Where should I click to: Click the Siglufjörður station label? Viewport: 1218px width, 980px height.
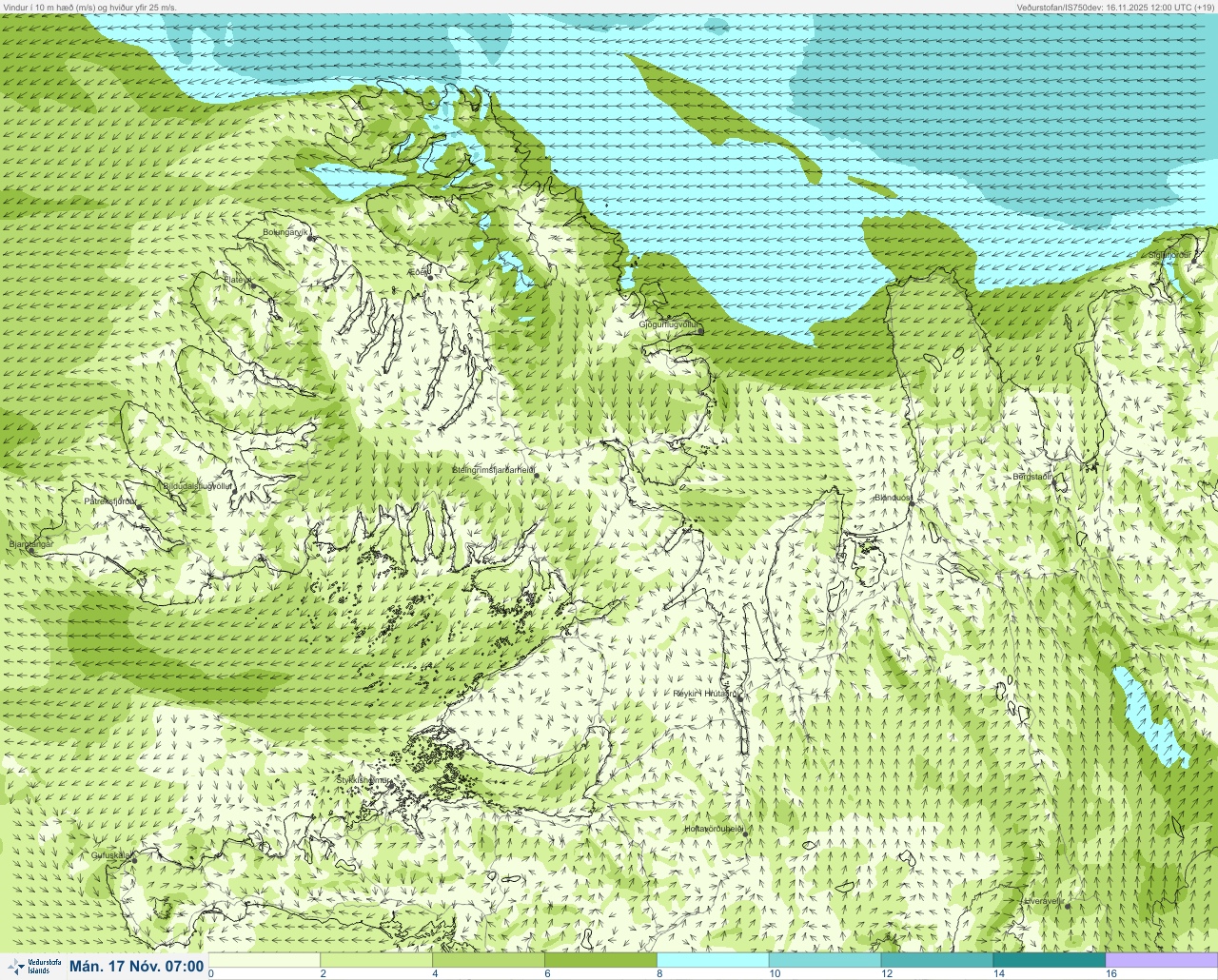1170,255
